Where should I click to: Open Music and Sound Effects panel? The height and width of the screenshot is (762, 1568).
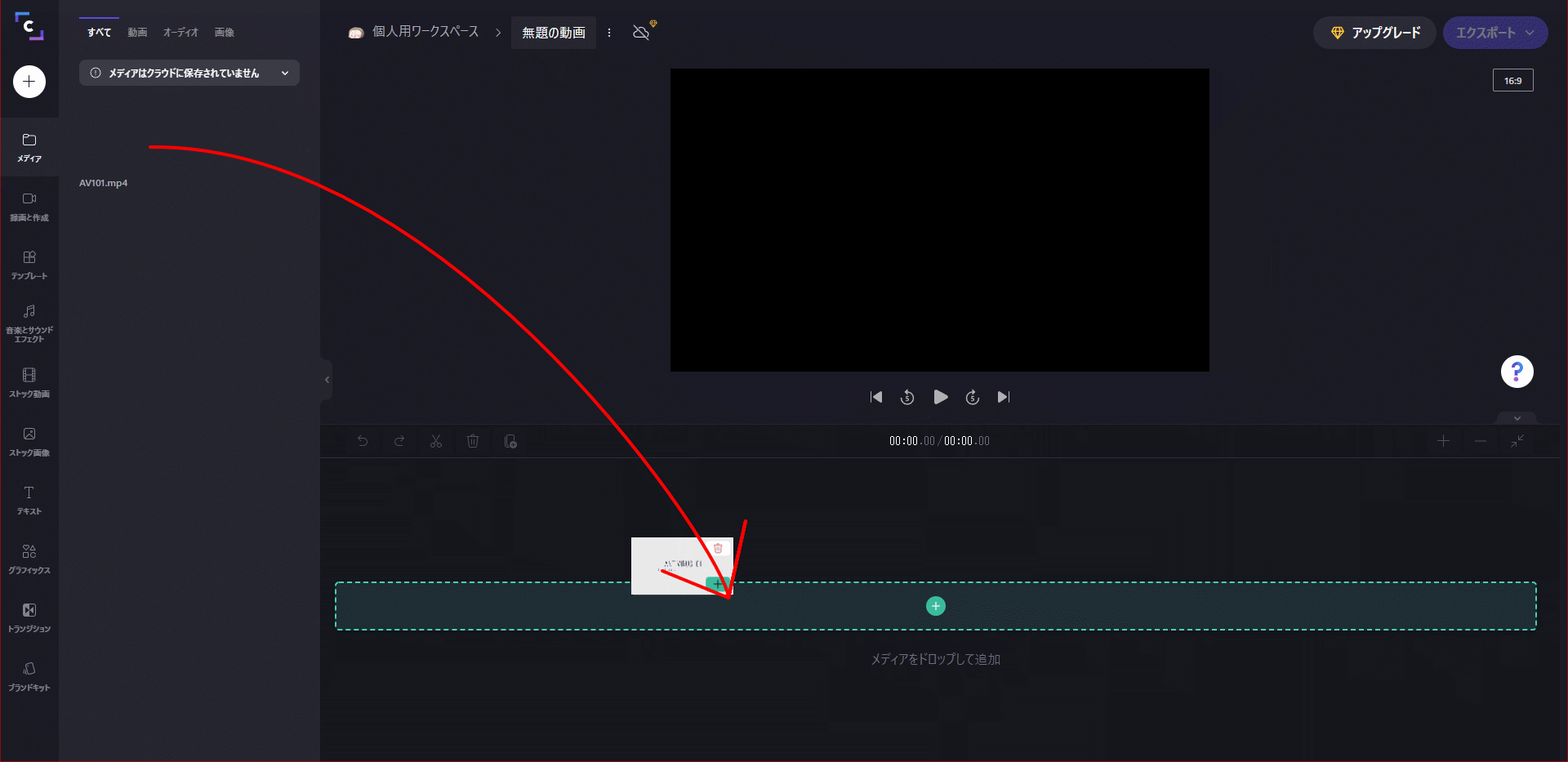pos(29,323)
